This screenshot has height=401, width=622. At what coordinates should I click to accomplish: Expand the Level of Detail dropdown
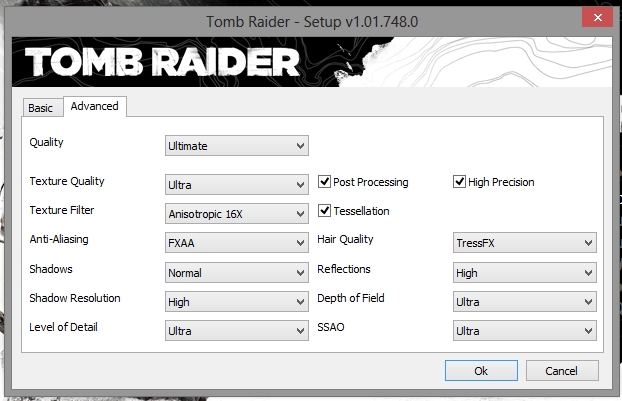coord(237,331)
